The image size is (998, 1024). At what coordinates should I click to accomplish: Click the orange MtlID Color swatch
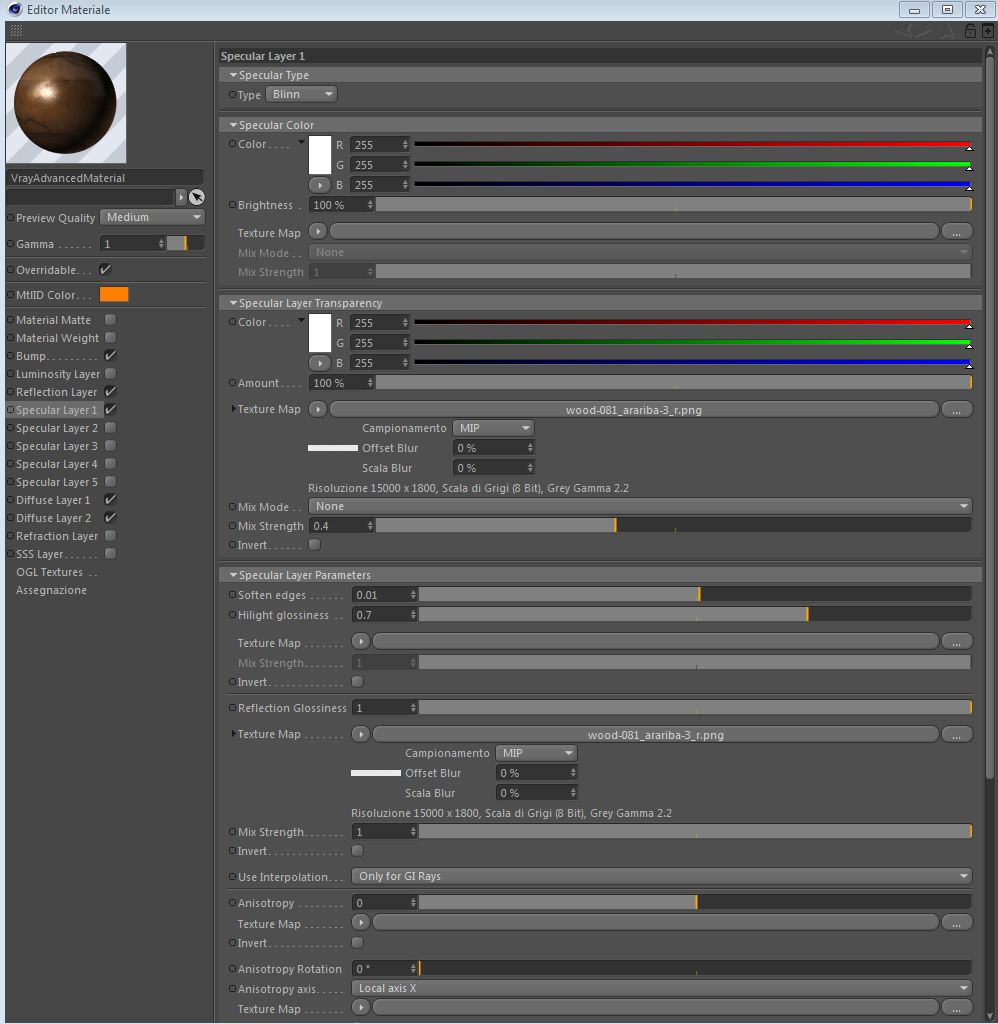(114, 295)
